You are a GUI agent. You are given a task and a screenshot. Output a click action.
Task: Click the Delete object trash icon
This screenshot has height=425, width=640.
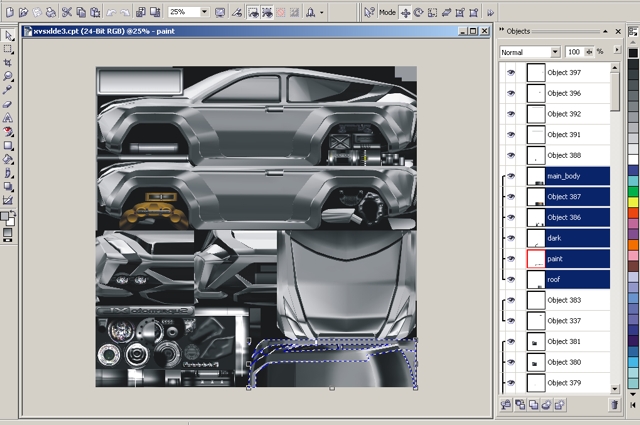point(614,404)
